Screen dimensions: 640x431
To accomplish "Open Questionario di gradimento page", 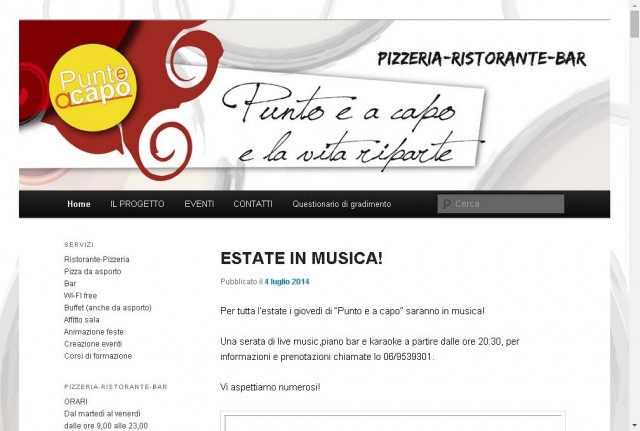I will [x=342, y=204].
